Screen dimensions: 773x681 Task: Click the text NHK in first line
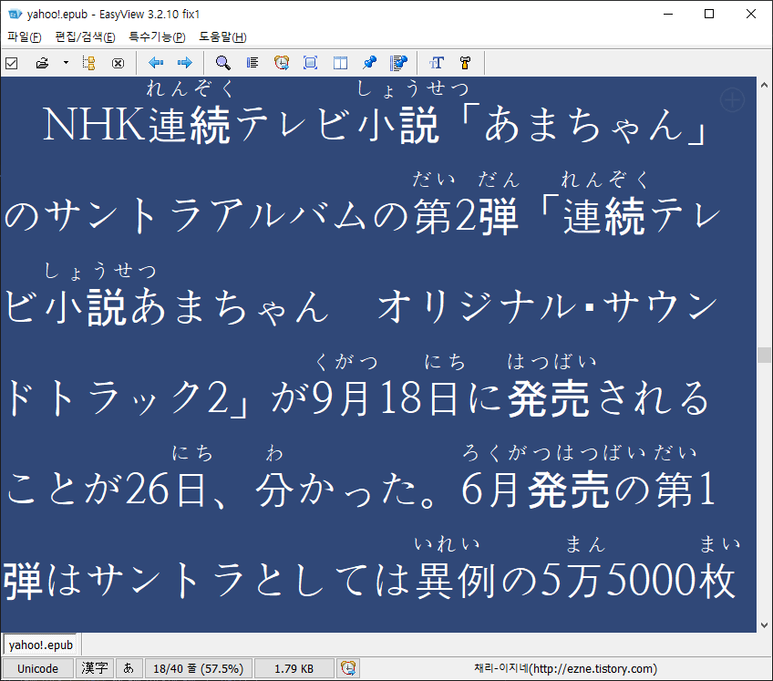[x=94, y=125]
